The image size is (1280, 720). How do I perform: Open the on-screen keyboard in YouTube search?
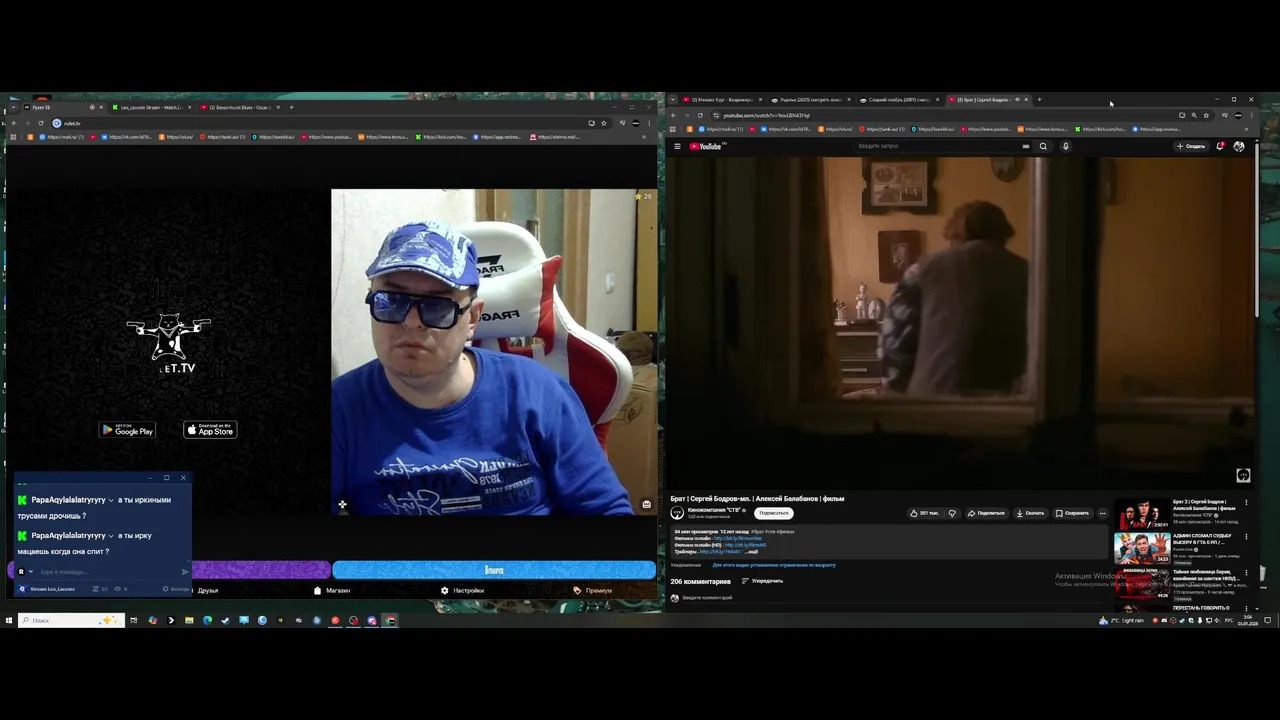click(x=1026, y=146)
